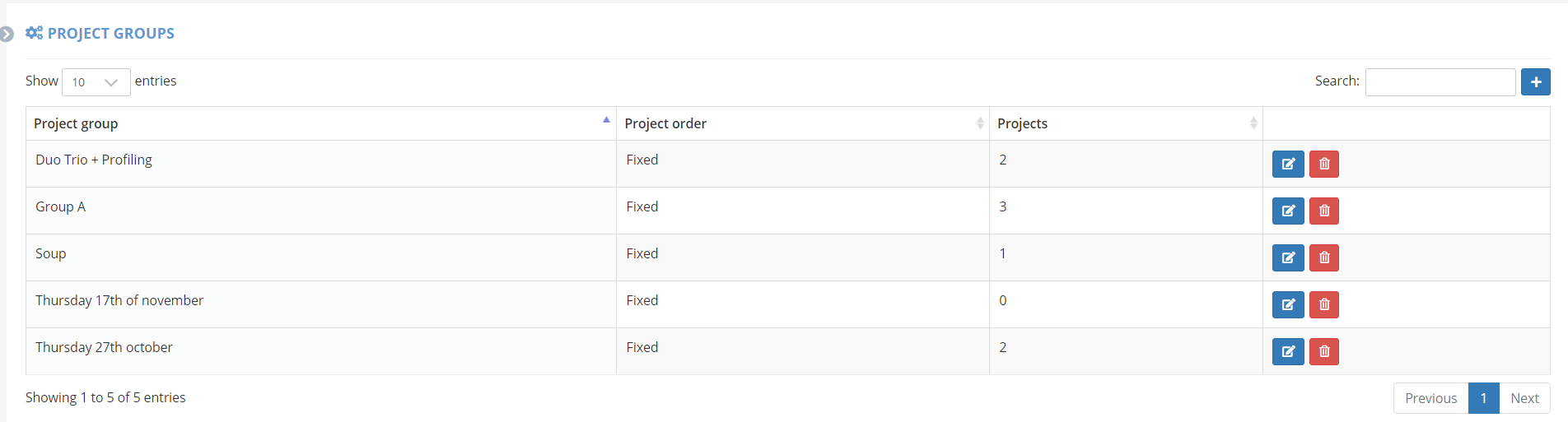Edit the Group A project group
Image resolution: width=1568 pixels, height=422 pixels.
pyautogui.click(x=1288, y=211)
